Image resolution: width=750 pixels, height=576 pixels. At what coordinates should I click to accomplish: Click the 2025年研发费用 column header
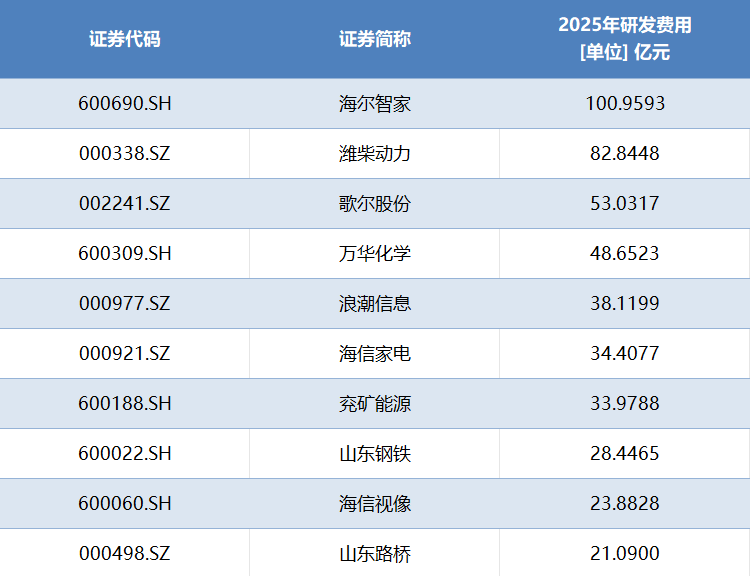pyautogui.click(x=624, y=39)
